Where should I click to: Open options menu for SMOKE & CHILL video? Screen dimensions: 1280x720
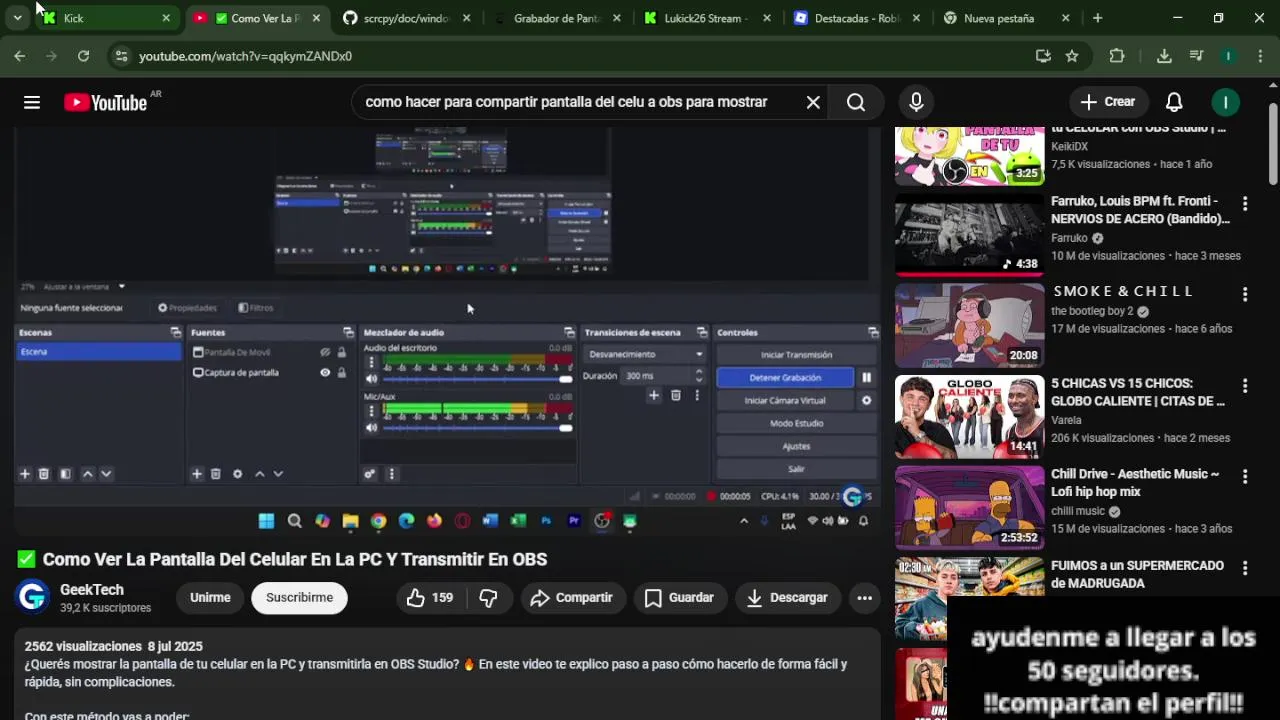click(x=1245, y=295)
